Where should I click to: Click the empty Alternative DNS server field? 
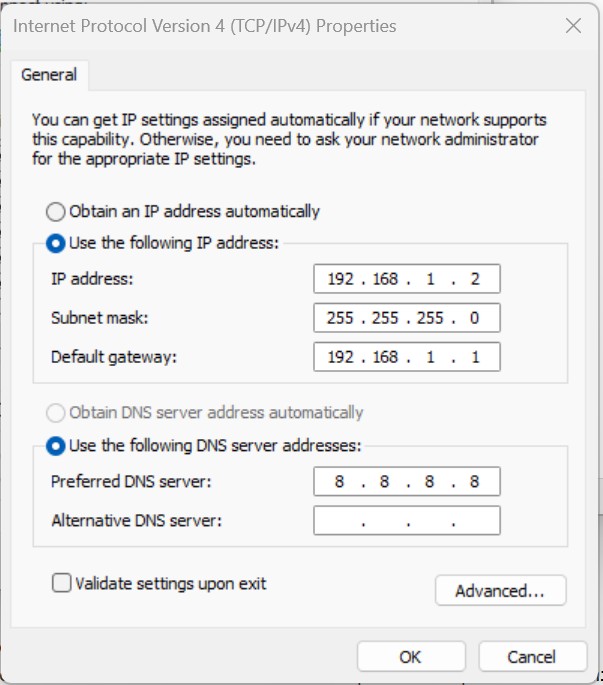click(406, 521)
